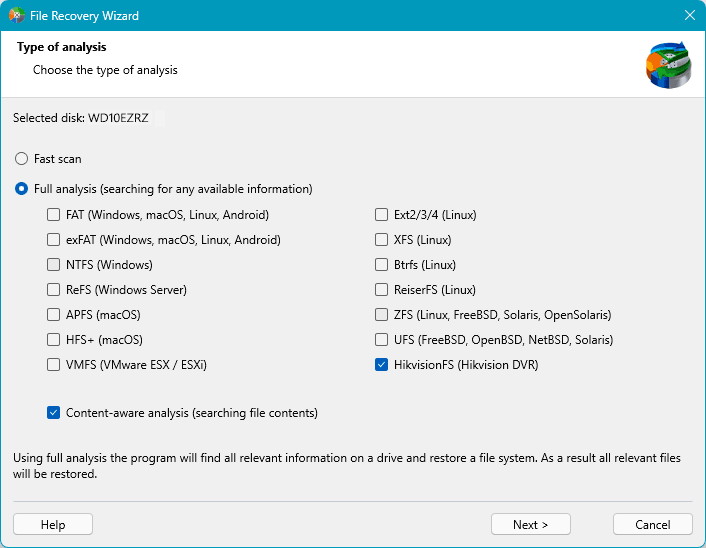Viewport: 706px width, 548px height.
Task: Click the recovery disk logo icon
Action: (x=666, y=65)
